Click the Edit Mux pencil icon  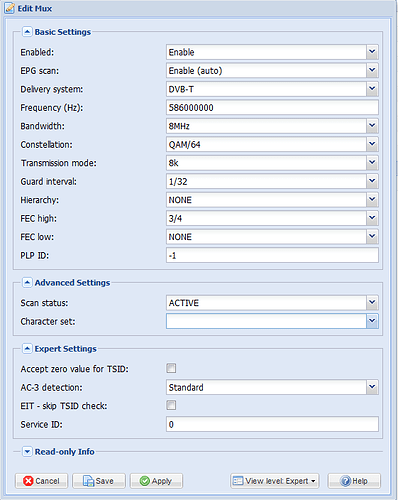click(x=10, y=8)
